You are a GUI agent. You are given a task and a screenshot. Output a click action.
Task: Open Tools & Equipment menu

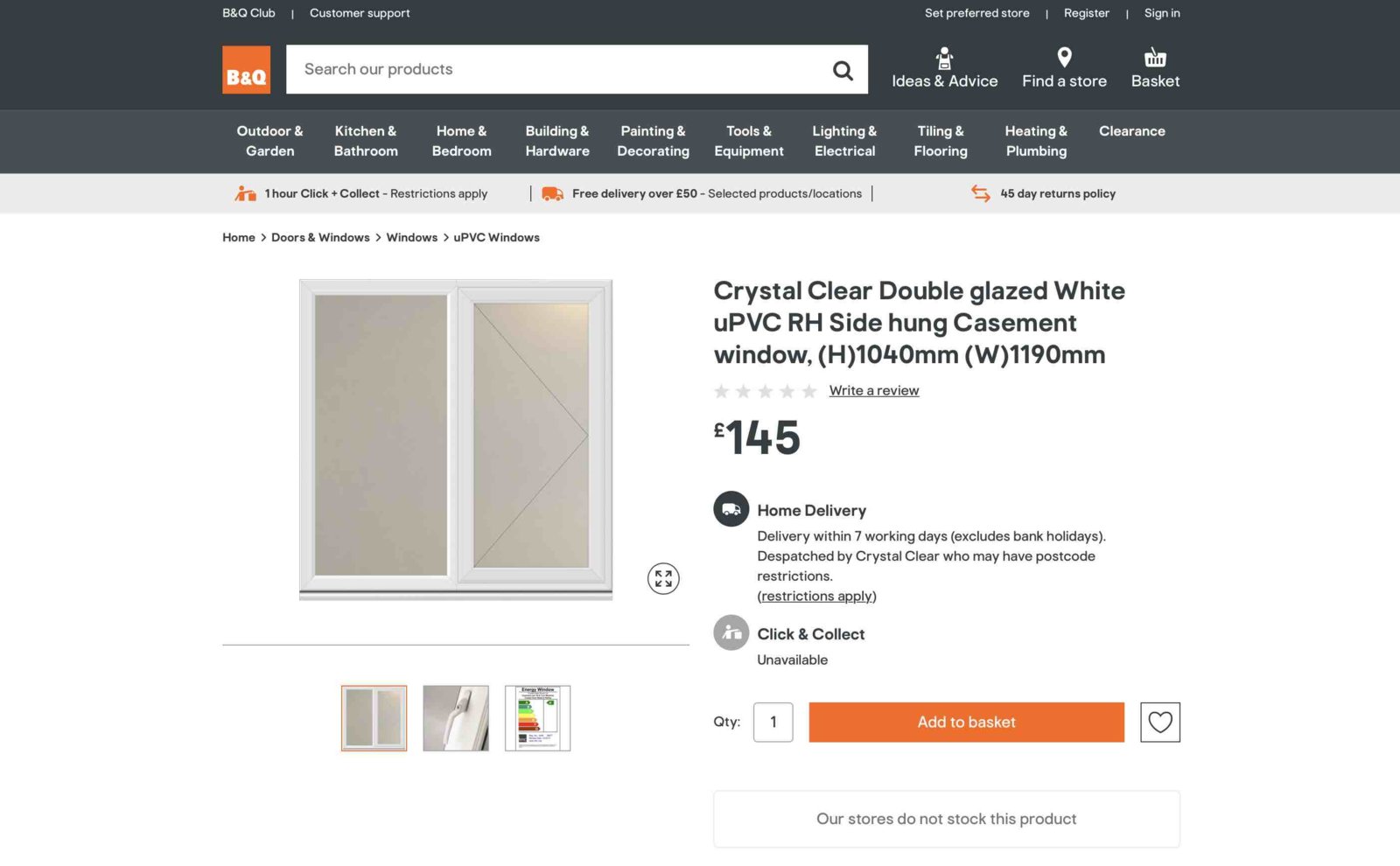748,141
